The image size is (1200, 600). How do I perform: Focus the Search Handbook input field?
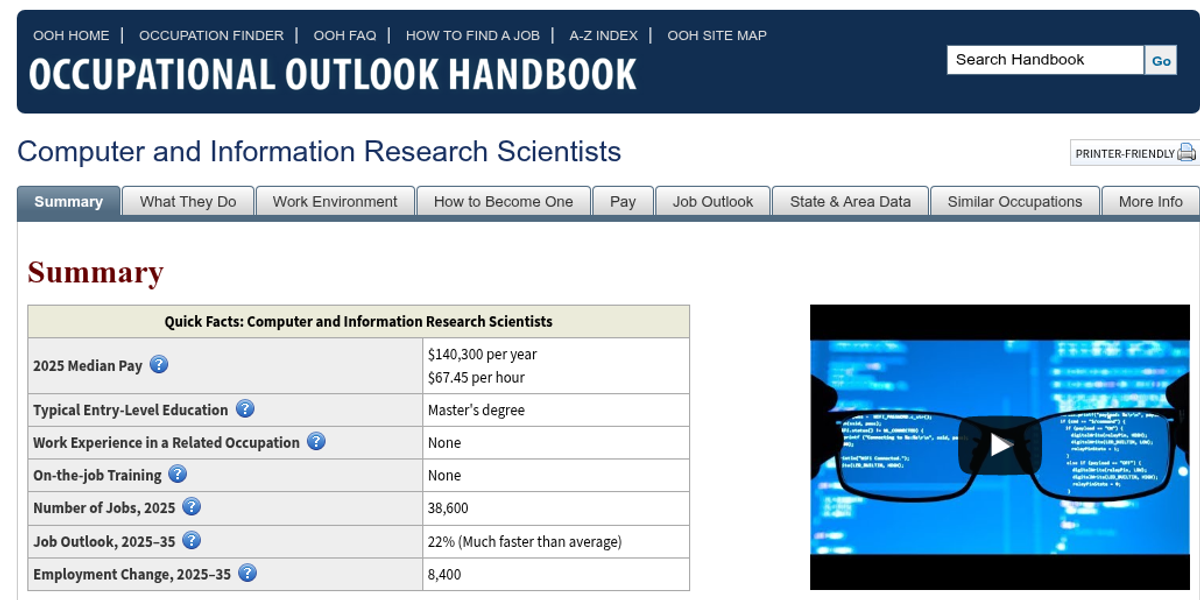point(1045,60)
